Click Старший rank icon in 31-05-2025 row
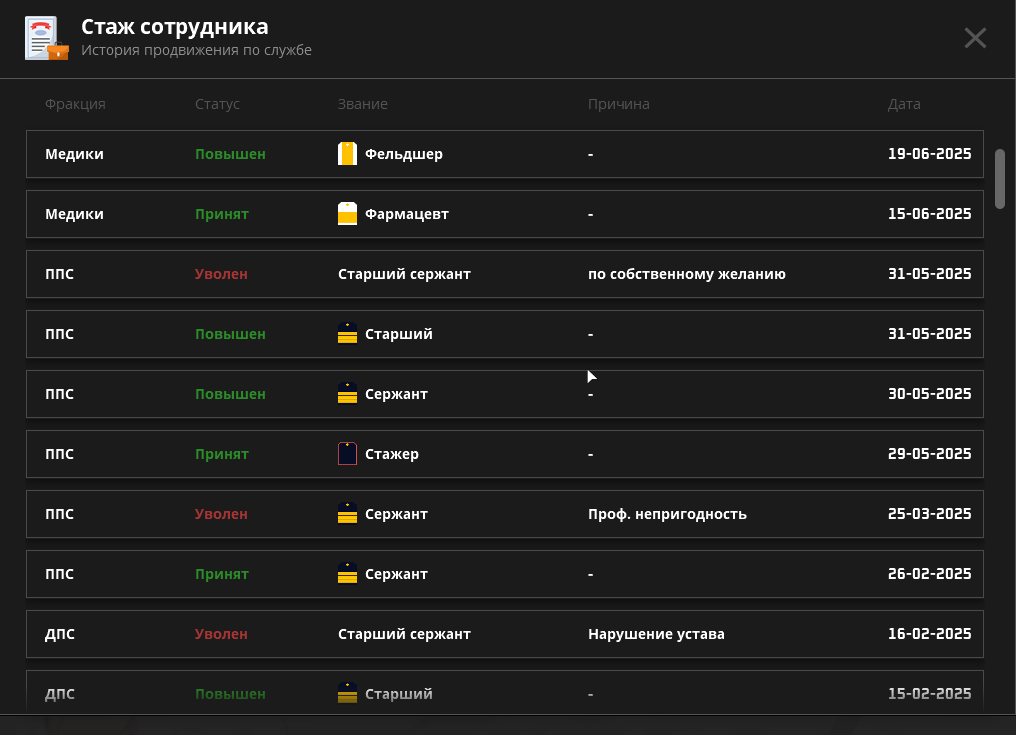Image resolution: width=1016 pixels, height=735 pixels. (347, 334)
